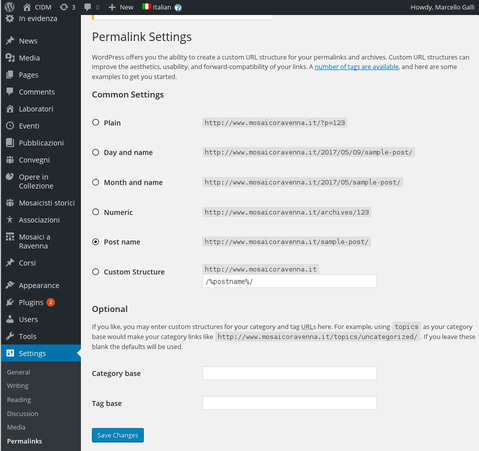Click the Plugins update count badge
This screenshot has height=451, width=479.
[x=51, y=302]
